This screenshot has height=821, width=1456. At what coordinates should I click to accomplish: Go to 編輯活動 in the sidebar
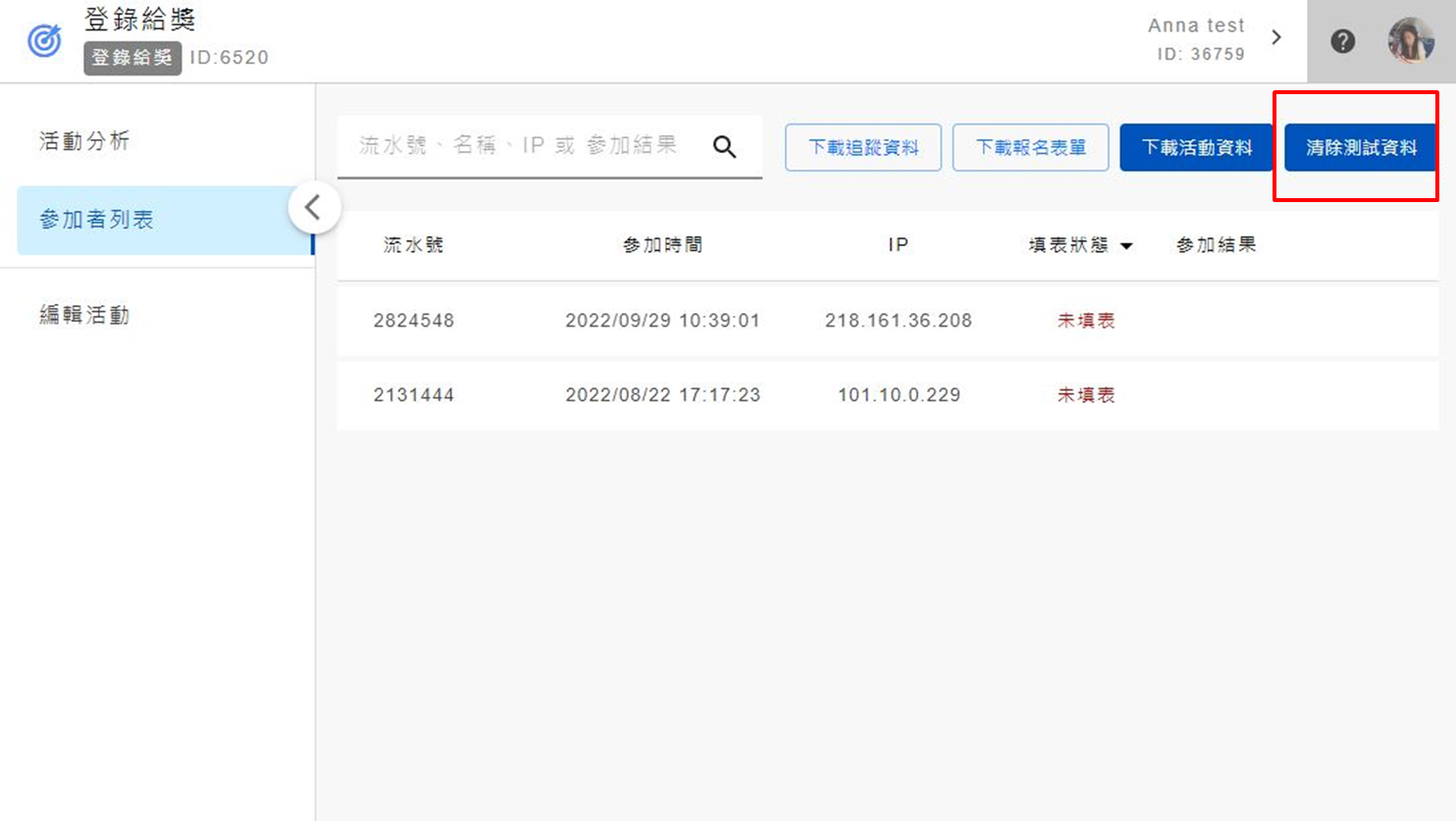[x=84, y=315]
